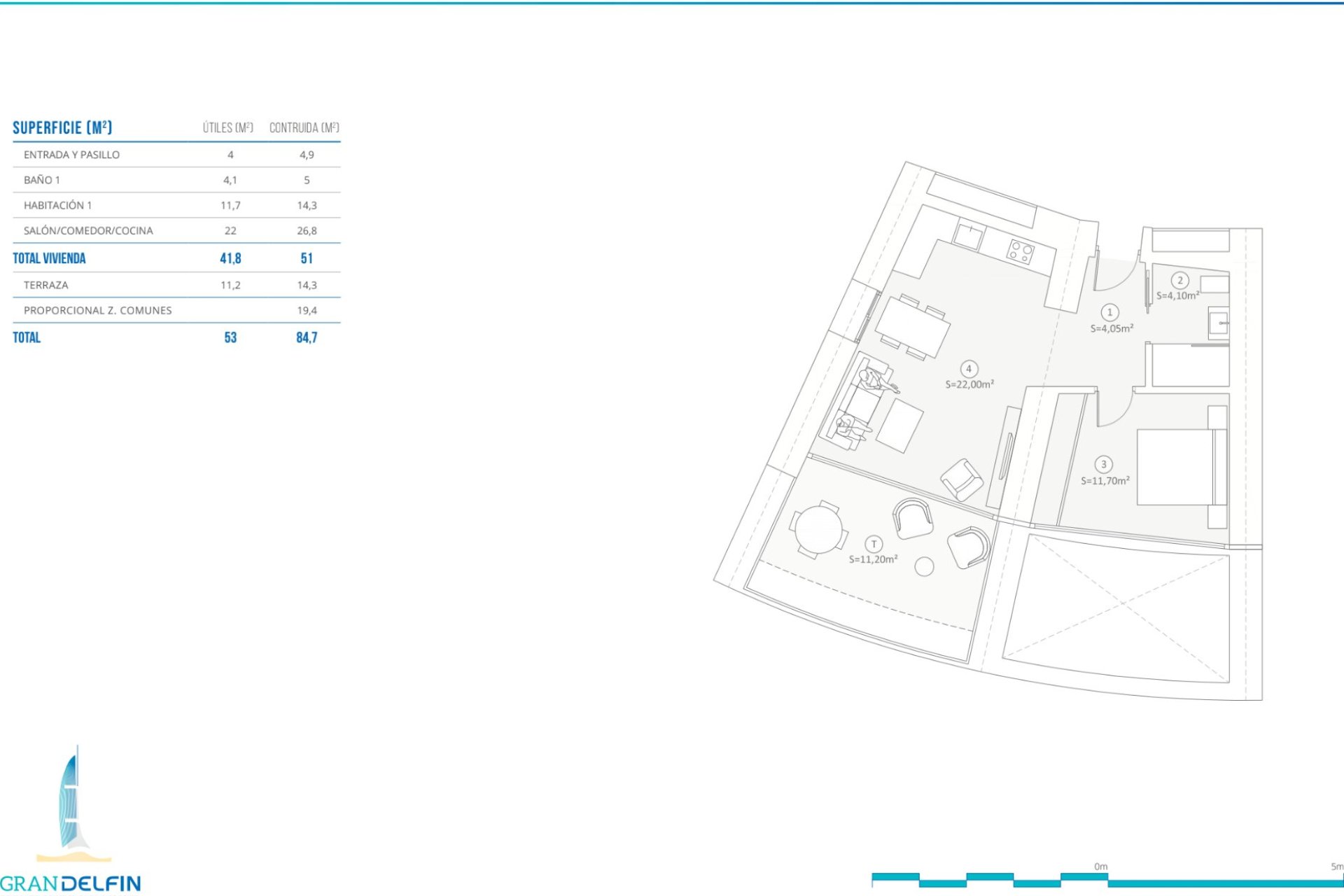Click circled number 4 room marker

pyautogui.click(x=969, y=369)
